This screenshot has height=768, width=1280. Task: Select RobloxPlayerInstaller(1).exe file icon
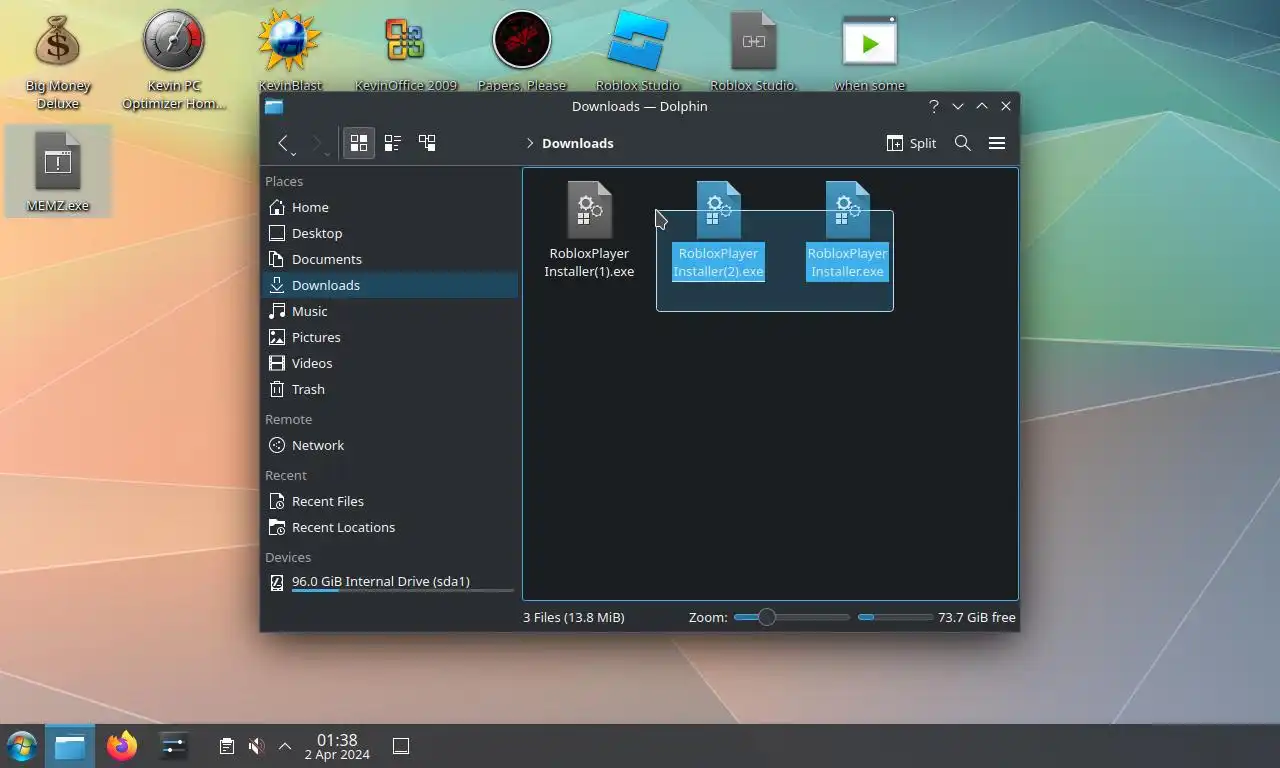point(589,209)
